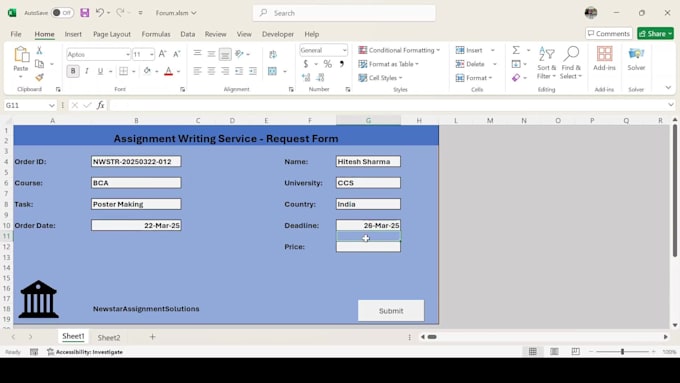
Task: Toggle Top Align vertical alignment
Action: [197, 54]
